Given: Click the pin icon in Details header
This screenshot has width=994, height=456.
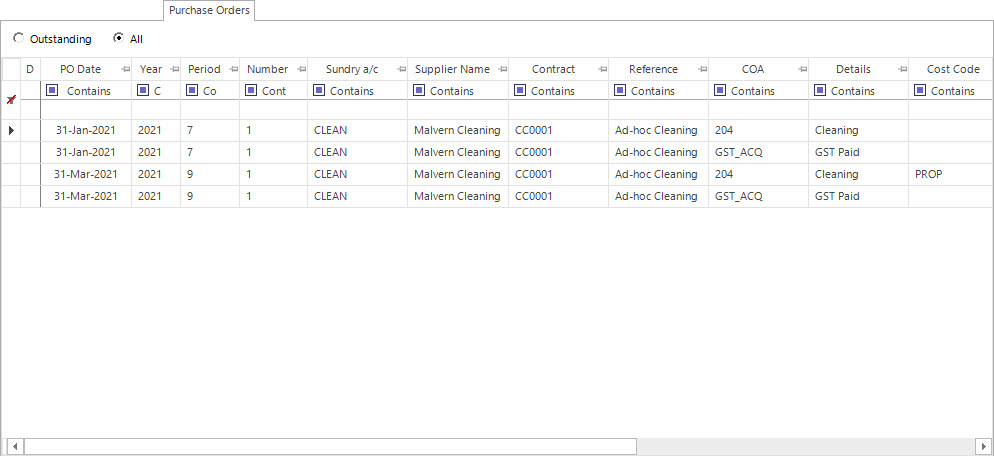Looking at the screenshot, I should (x=901, y=70).
